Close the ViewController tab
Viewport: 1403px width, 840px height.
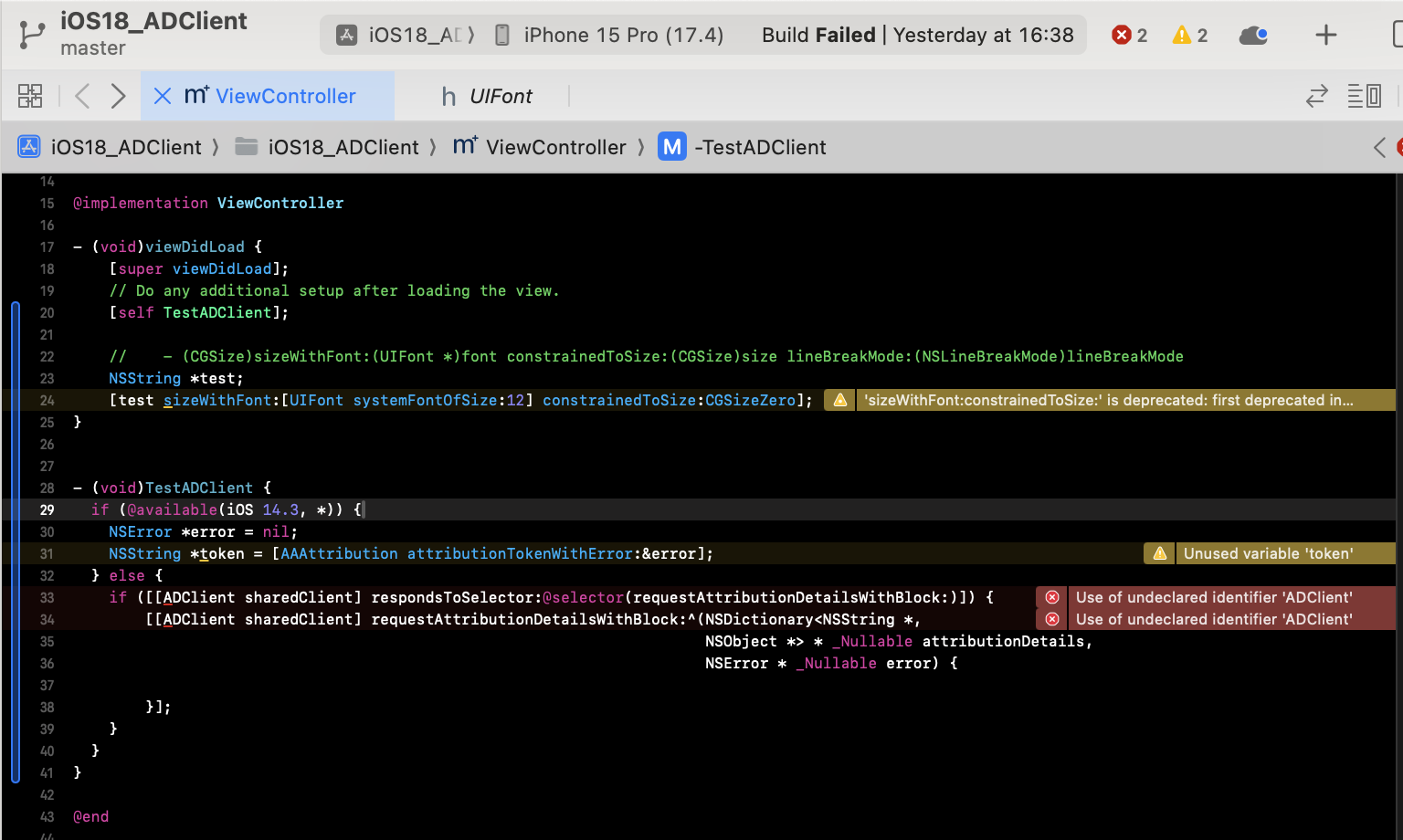coord(163,96)
